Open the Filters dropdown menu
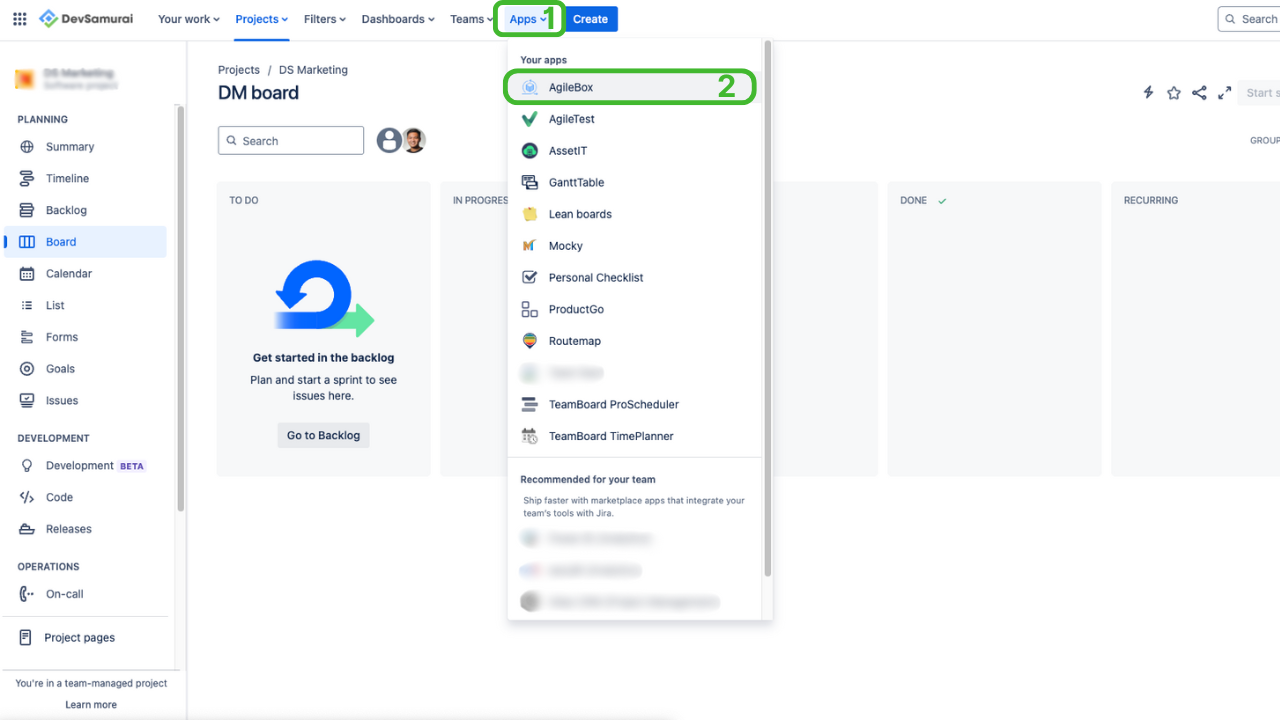The image size is (1280, 720). tap(325, 19)
